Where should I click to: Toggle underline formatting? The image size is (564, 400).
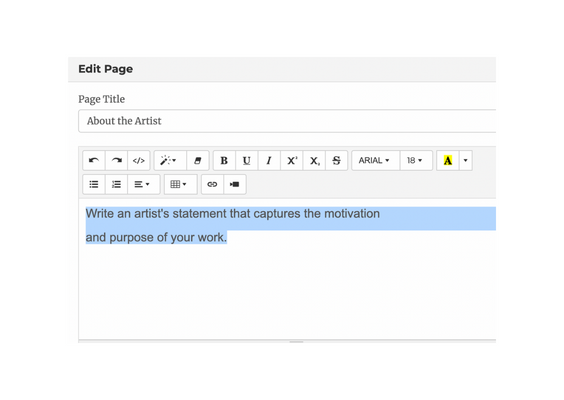coord(246,160)
